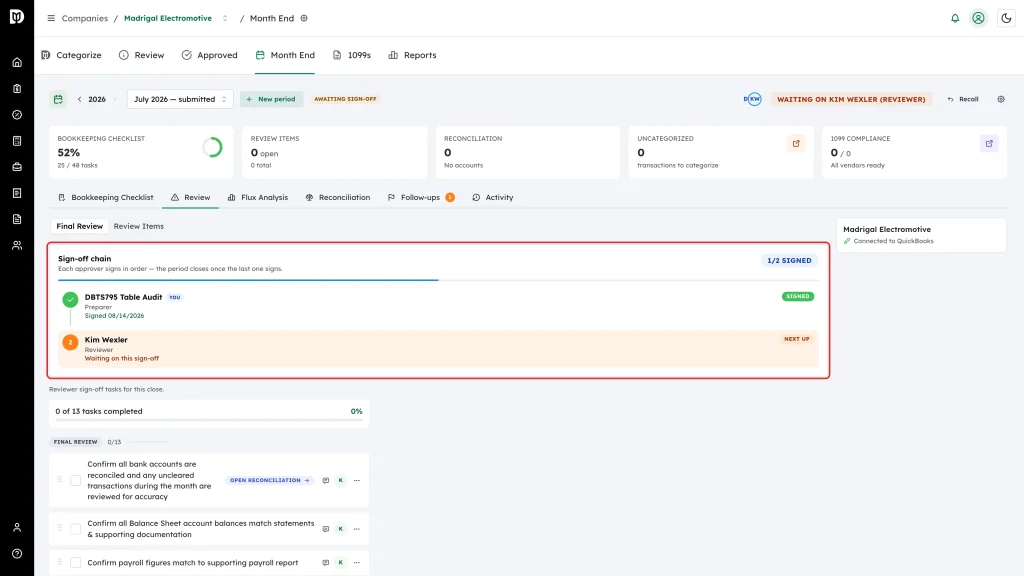Open the briefcase icon in left sidebar

pyautogui.click(x=17, y=167)
